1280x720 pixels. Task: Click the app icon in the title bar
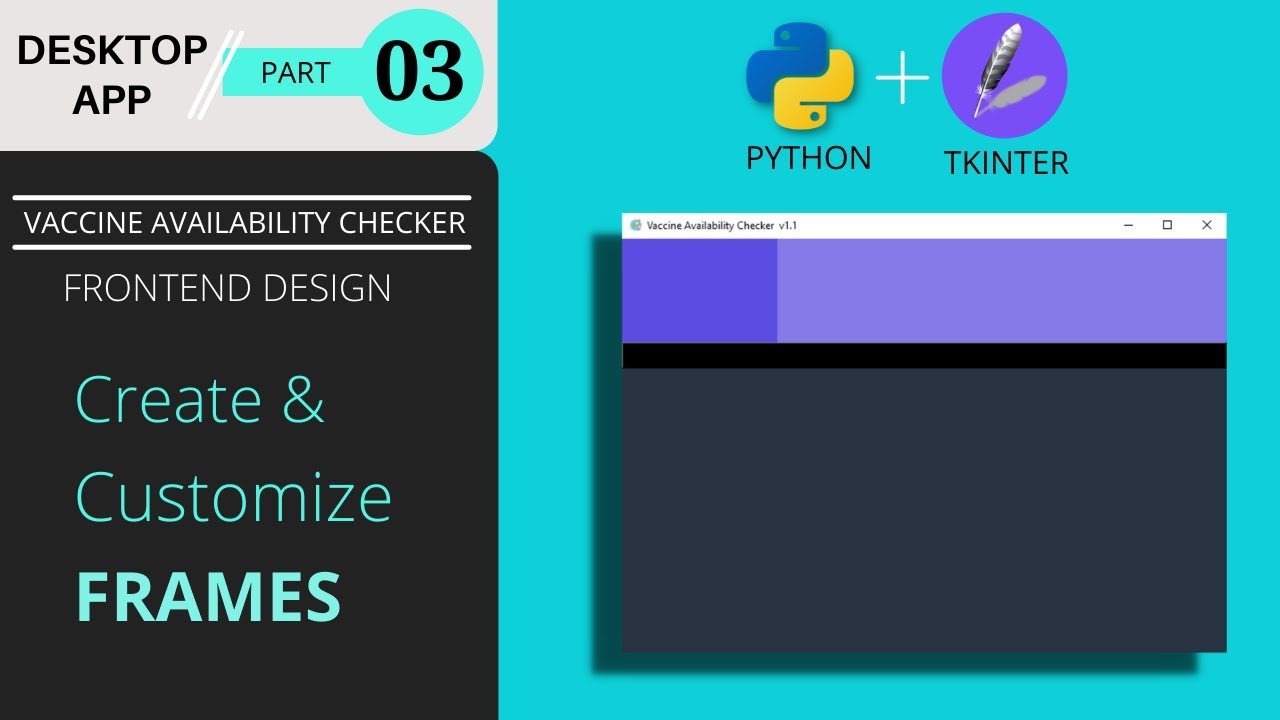pos(635,225)
